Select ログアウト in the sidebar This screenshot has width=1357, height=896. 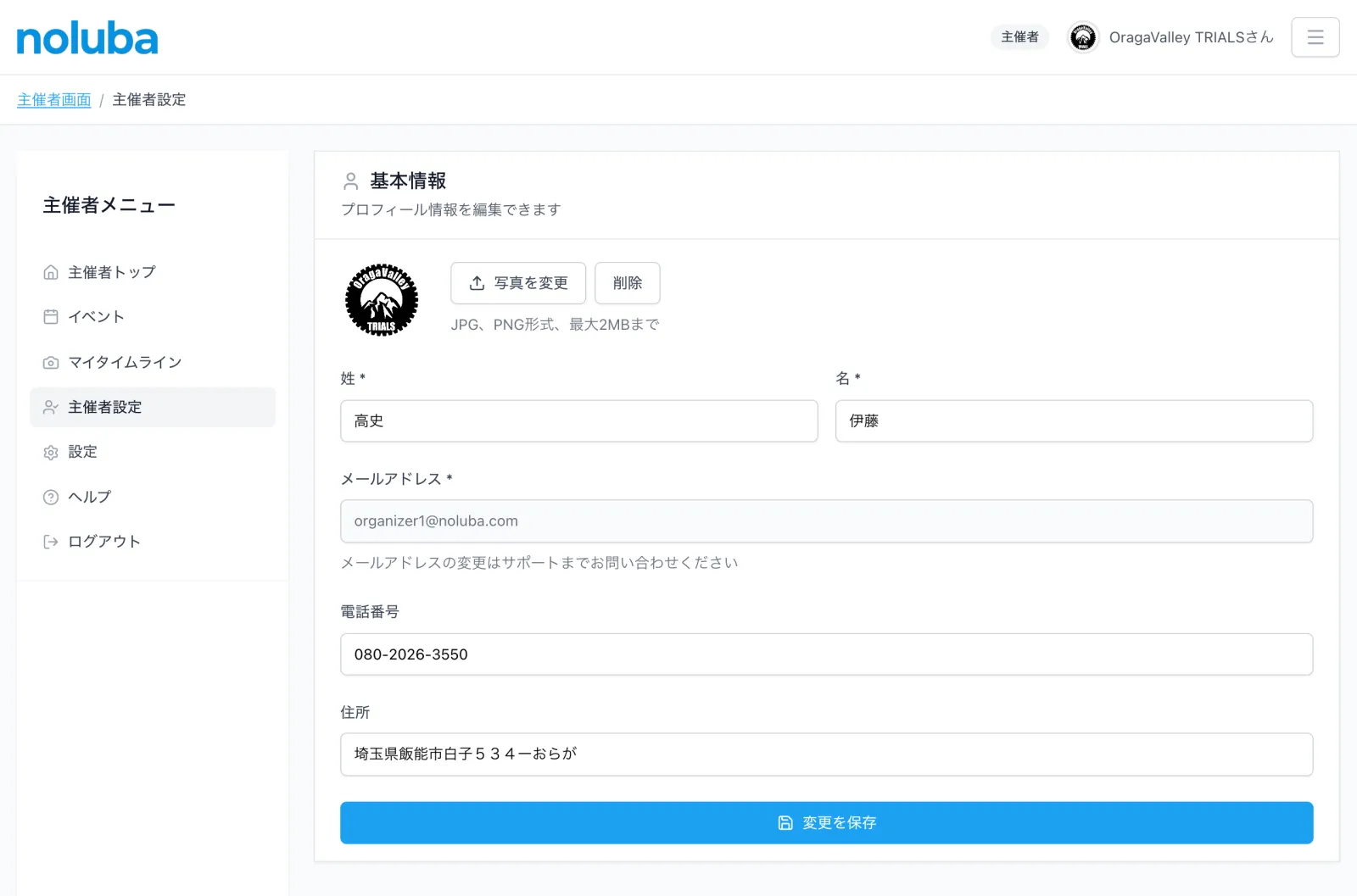click(x=153, y=542)
